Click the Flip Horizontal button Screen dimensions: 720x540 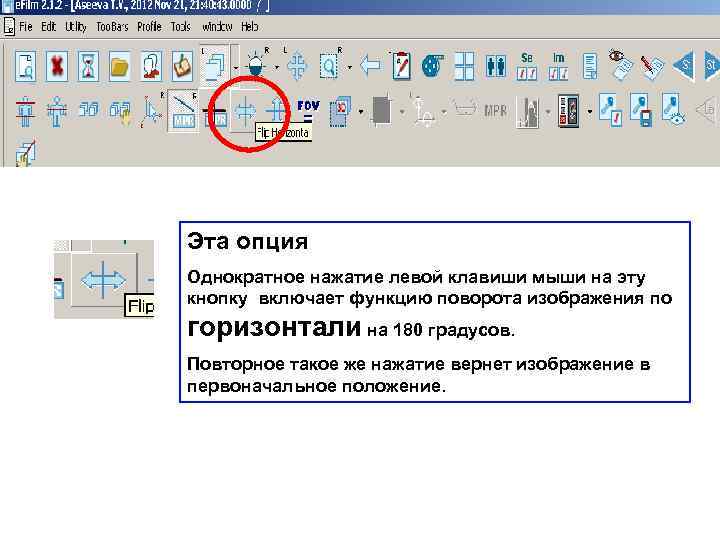tap(245, 111)
